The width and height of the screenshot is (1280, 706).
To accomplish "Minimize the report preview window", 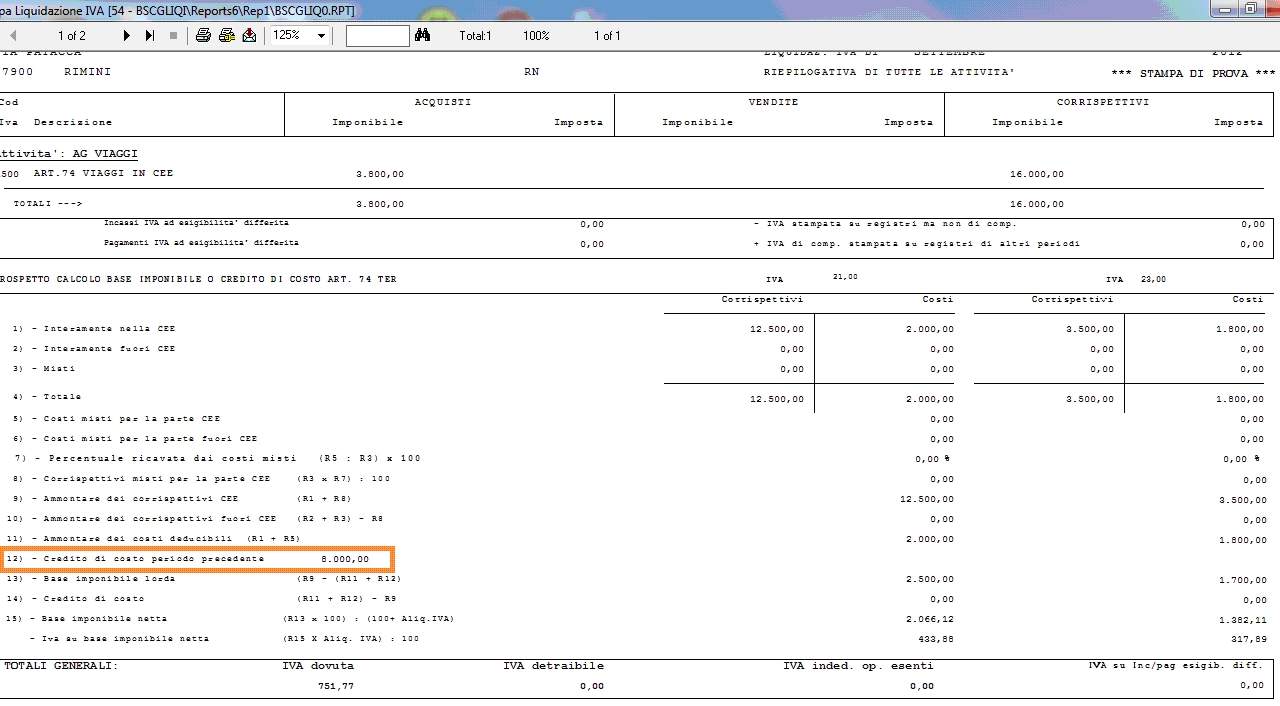I will click(1224, 9).
